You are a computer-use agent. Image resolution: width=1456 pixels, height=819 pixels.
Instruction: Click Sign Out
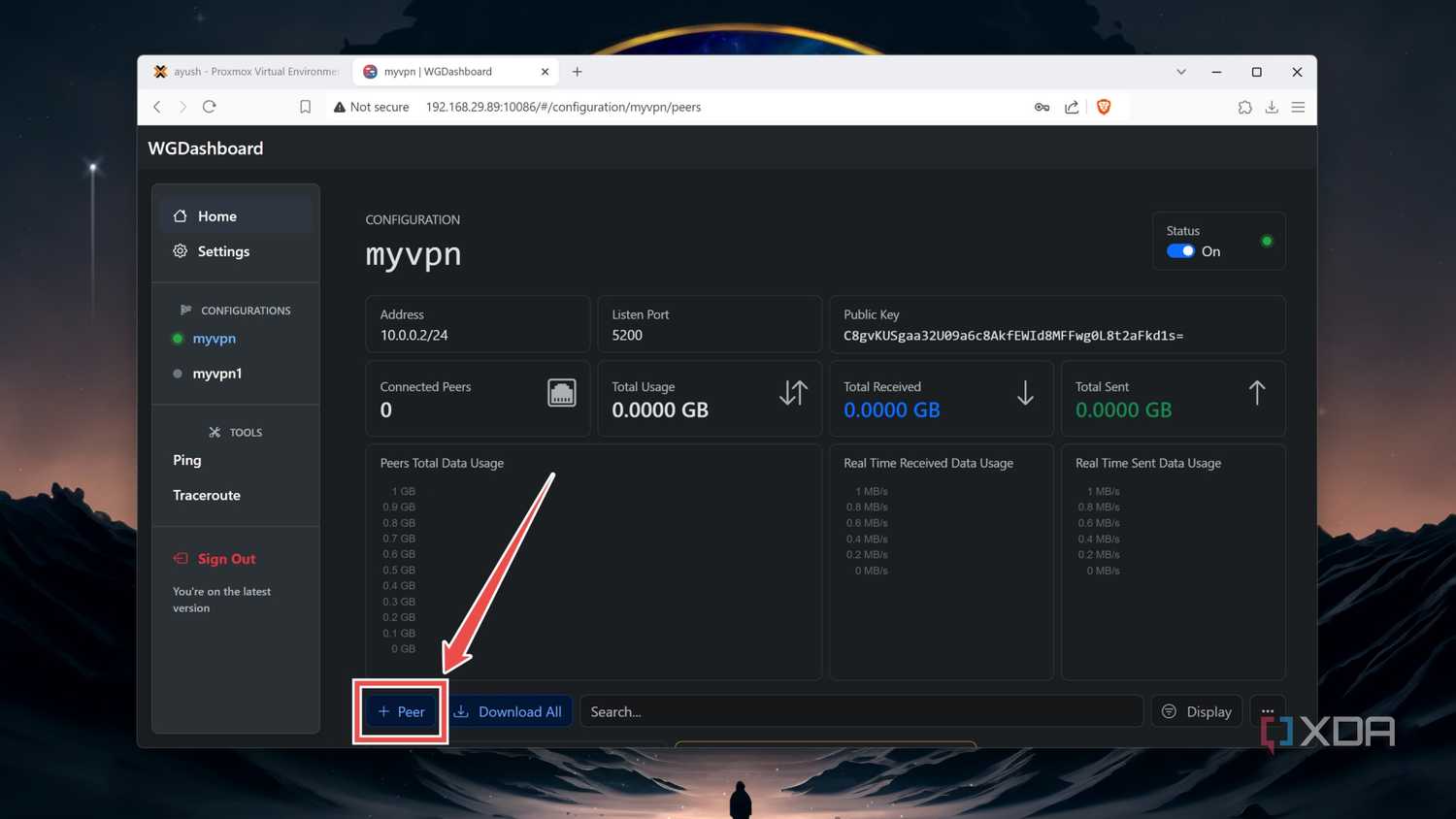click(x=215, y=559)
